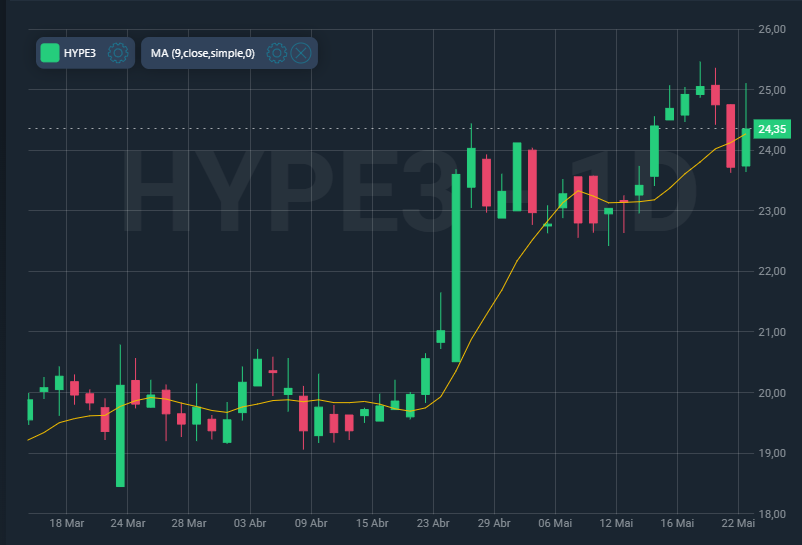This screenshot has width=802, height=545.
Task: Select the tall green candle reaching below 19,00
Action: pos(120,436)
